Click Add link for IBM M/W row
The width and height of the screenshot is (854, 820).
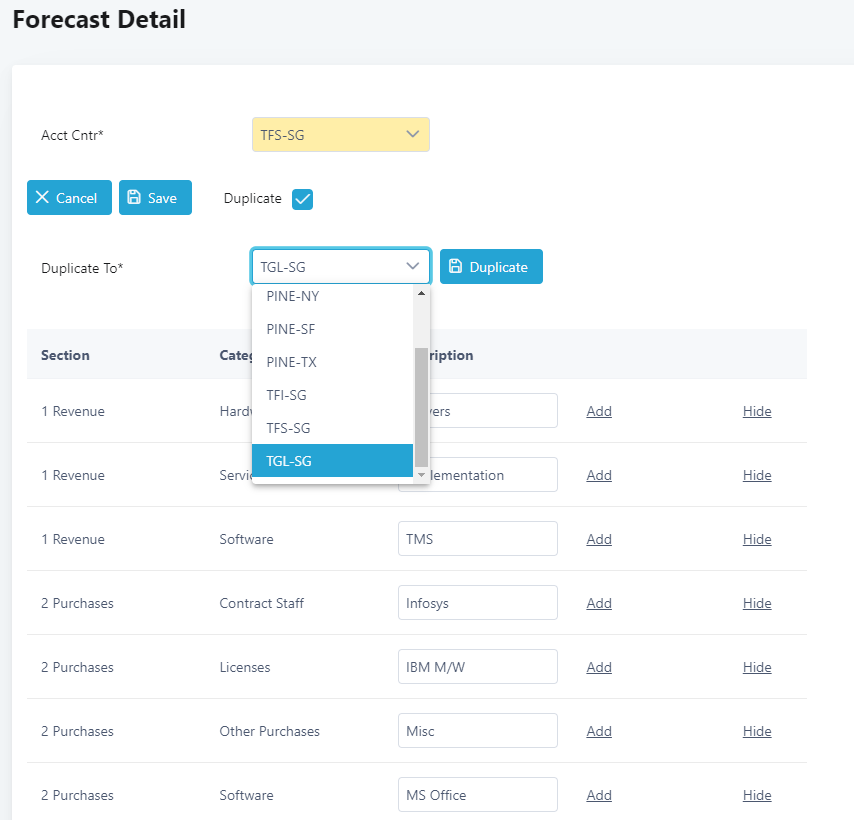599,667
